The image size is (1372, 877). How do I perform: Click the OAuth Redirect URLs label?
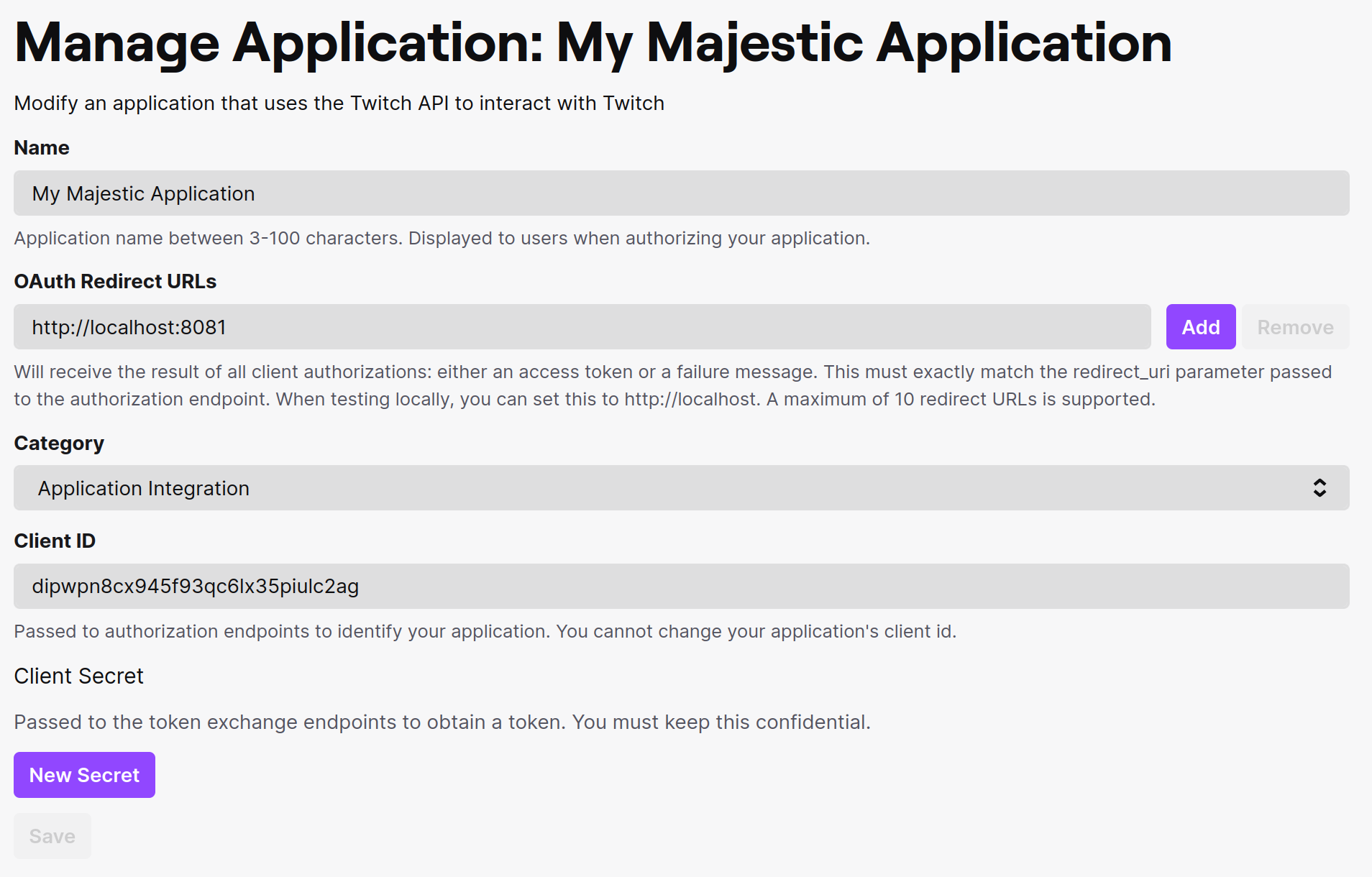coord(115,281)
